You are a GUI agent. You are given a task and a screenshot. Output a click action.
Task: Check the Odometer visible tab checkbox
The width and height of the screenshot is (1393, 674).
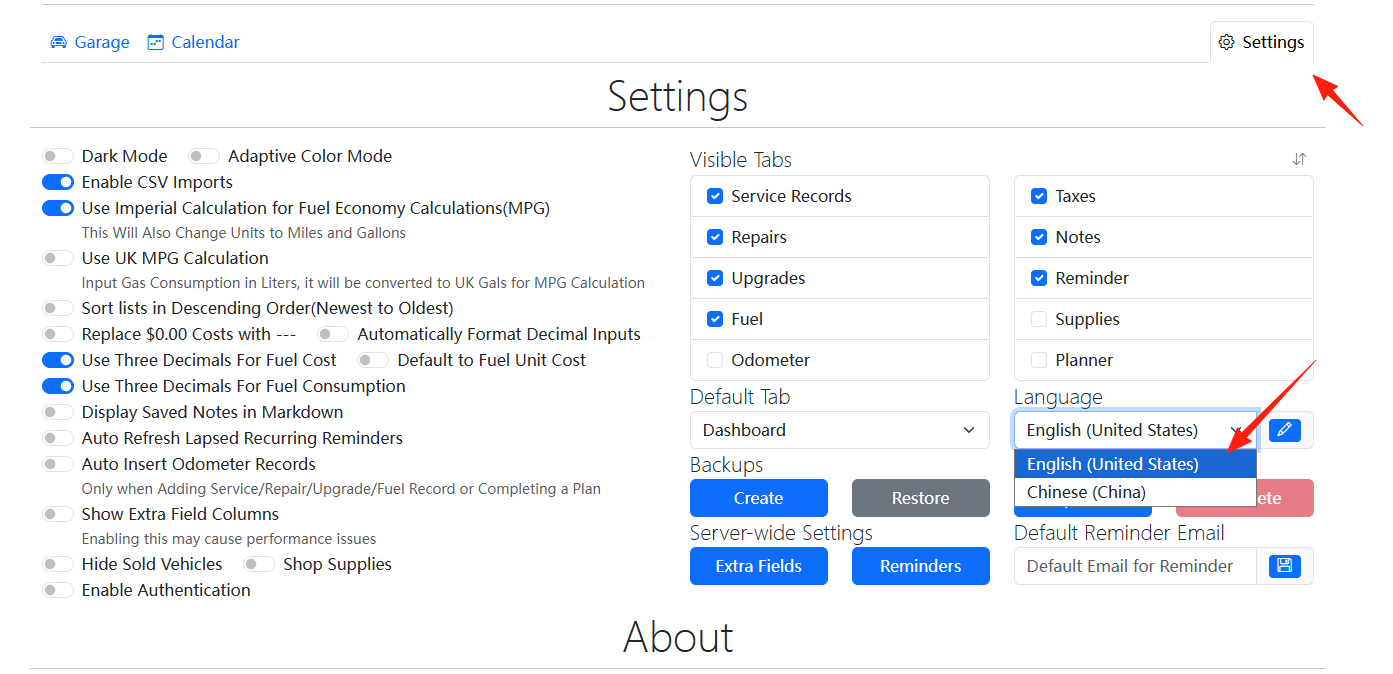tap(715, 360)
